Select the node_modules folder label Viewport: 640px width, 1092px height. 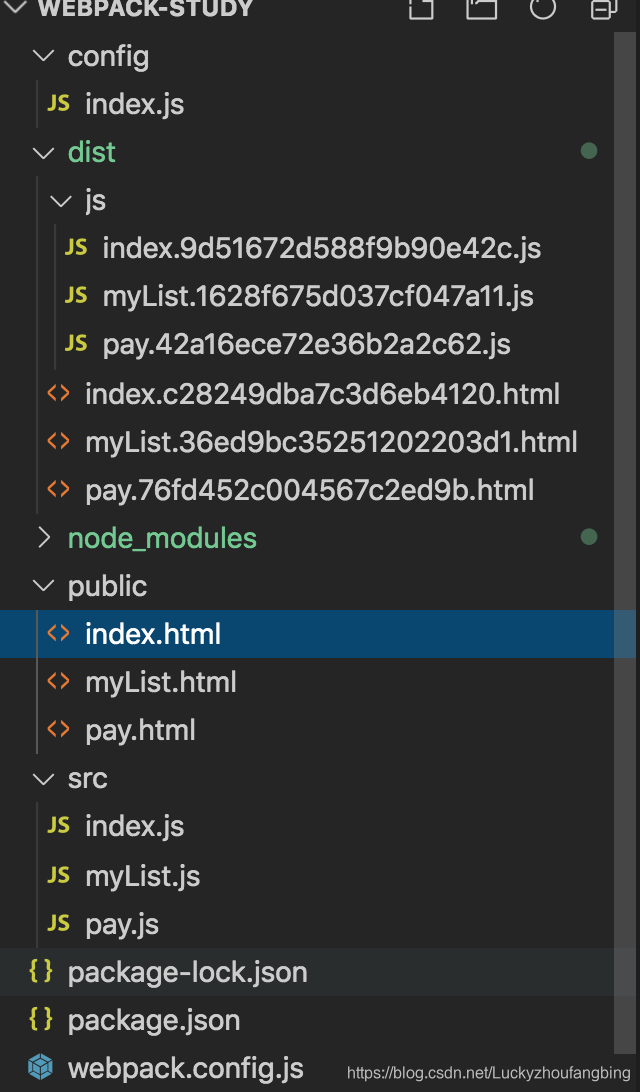[x=162, y=538]
